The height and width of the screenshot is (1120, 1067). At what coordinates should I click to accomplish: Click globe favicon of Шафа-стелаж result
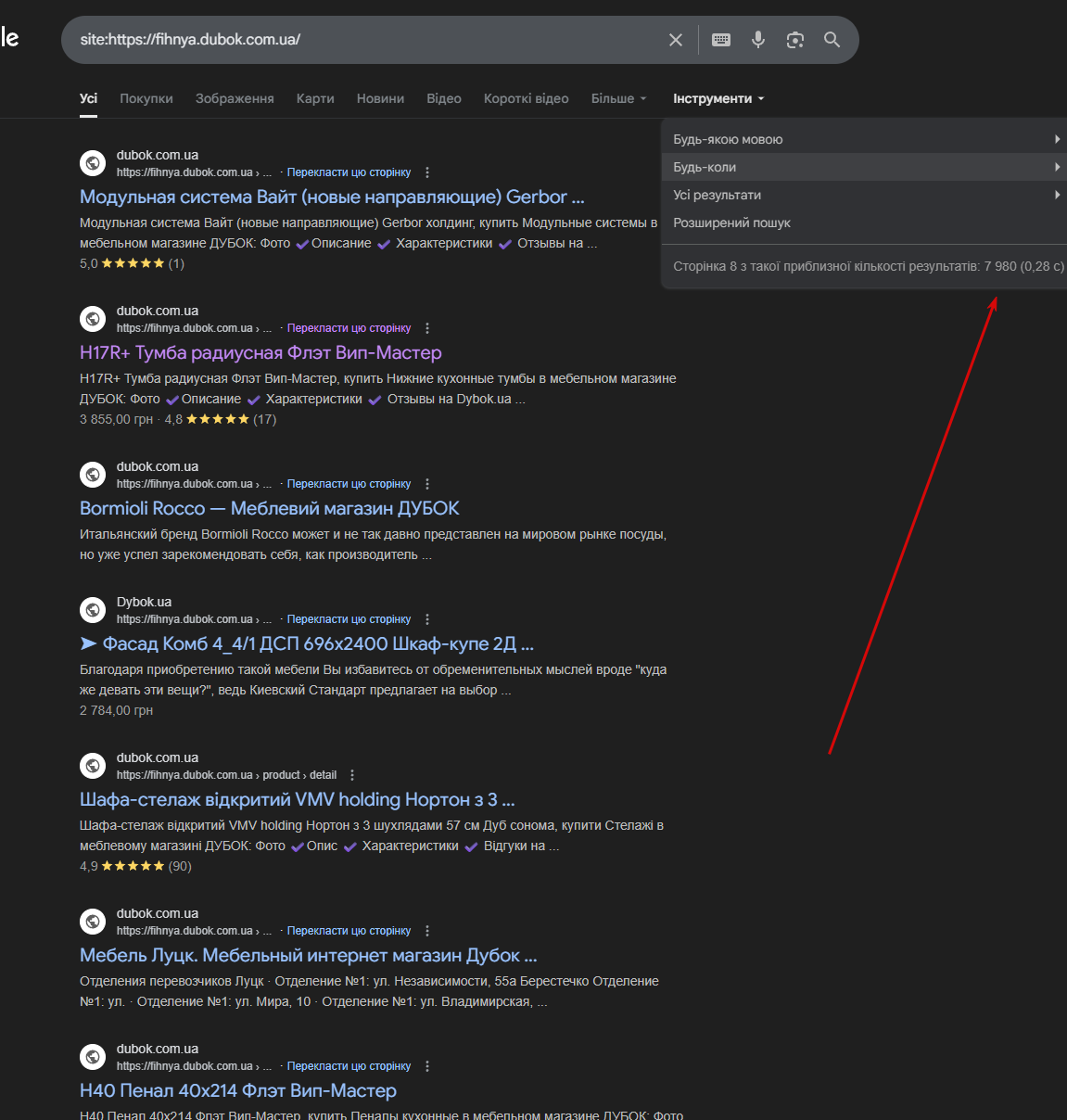point(93,766)
